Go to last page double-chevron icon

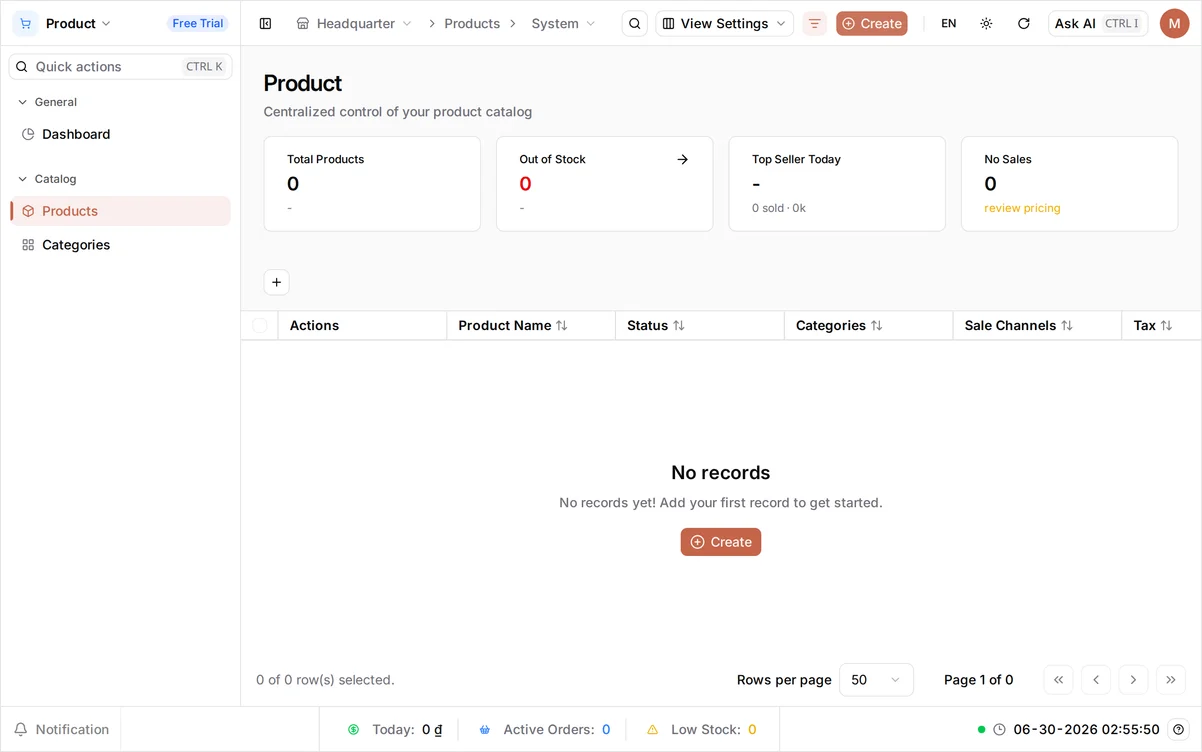(x=1171, y=680)
